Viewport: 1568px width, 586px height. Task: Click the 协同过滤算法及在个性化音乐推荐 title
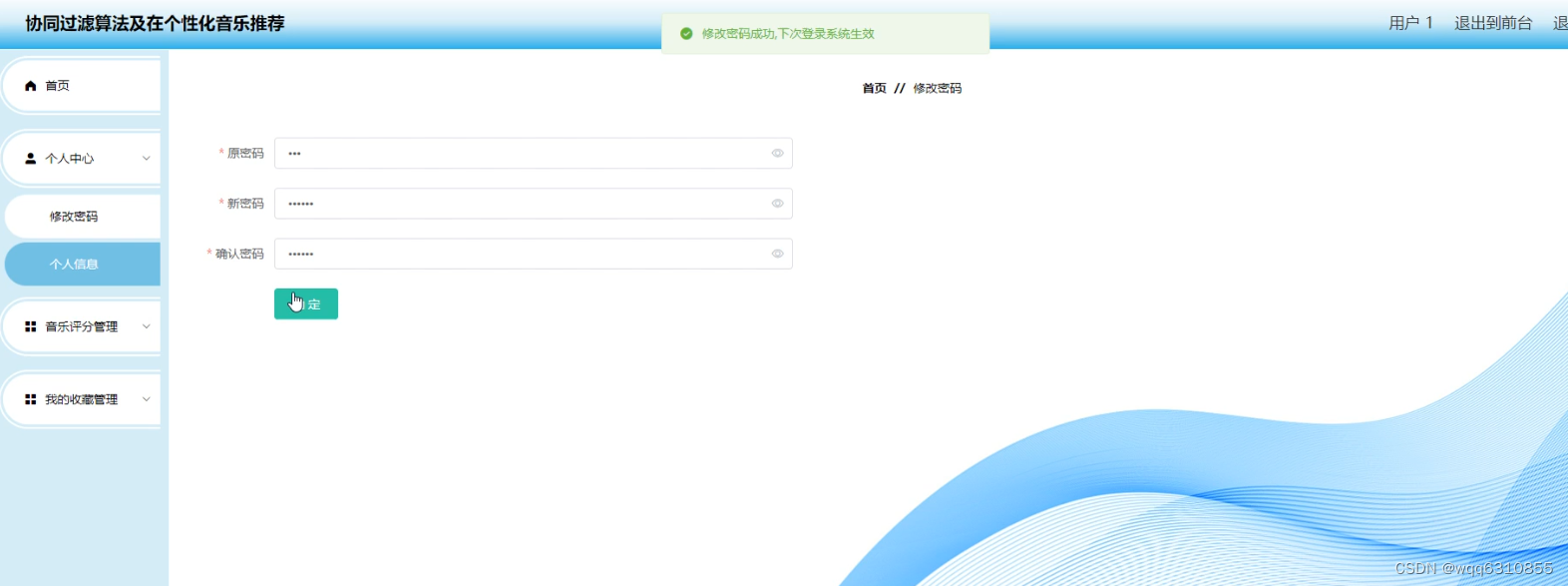coord(155,23)
